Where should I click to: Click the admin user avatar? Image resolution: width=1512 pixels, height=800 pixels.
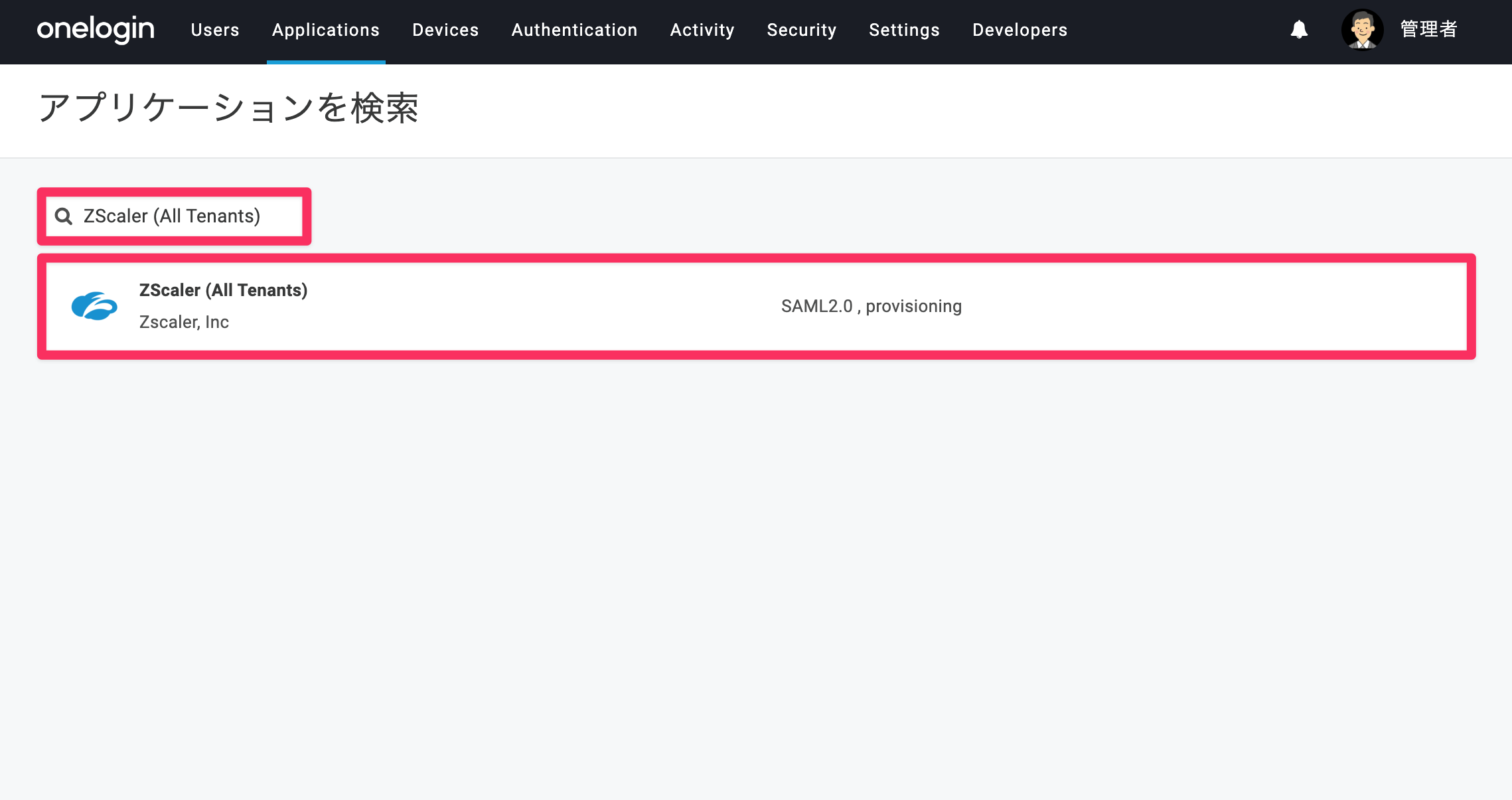pos(1362,30)
